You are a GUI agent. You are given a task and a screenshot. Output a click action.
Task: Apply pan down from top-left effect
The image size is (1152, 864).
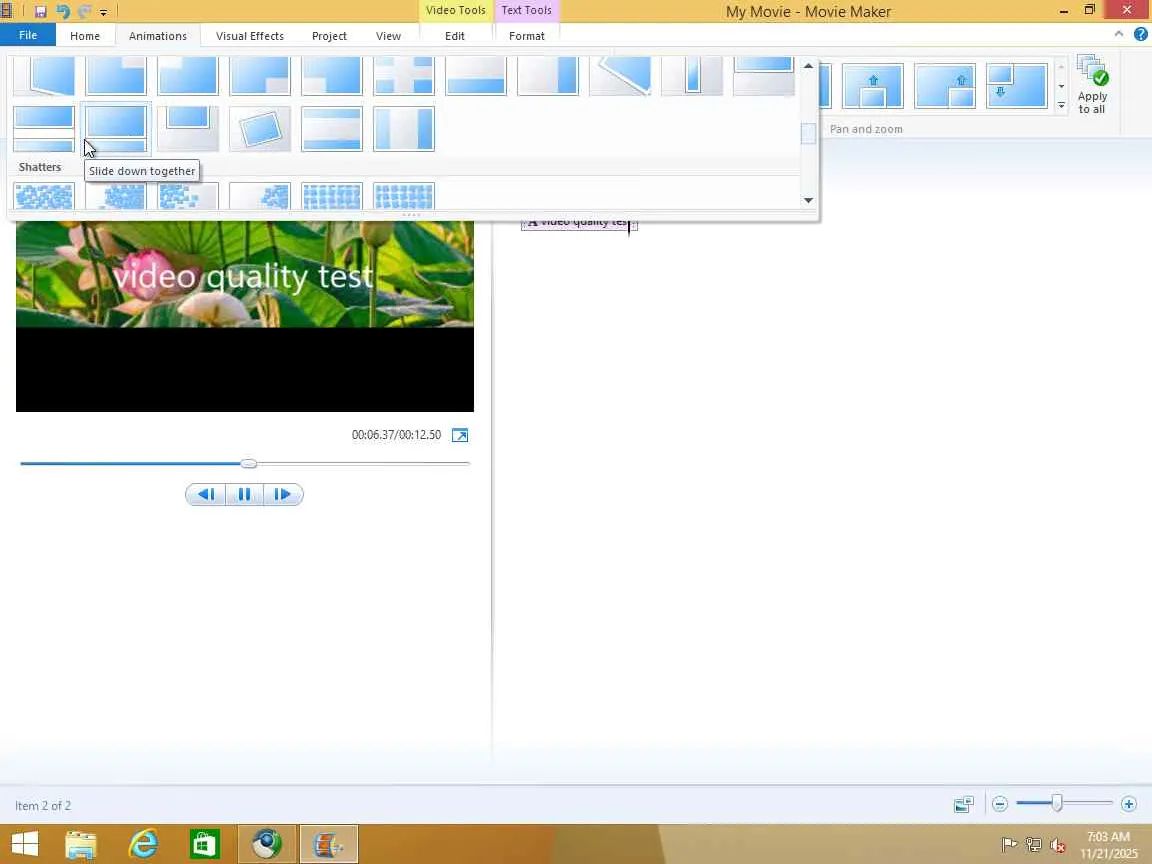[x=1017, y=86]
